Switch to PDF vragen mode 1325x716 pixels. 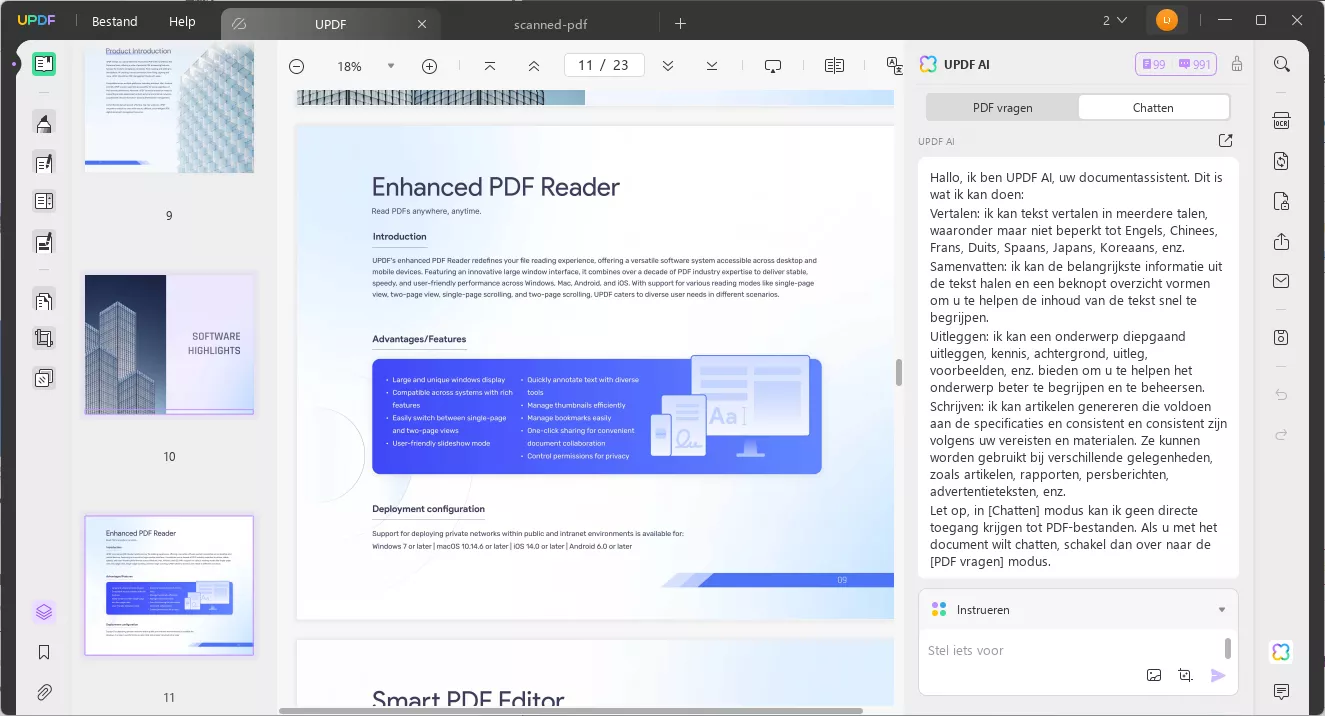[1003, 107]
